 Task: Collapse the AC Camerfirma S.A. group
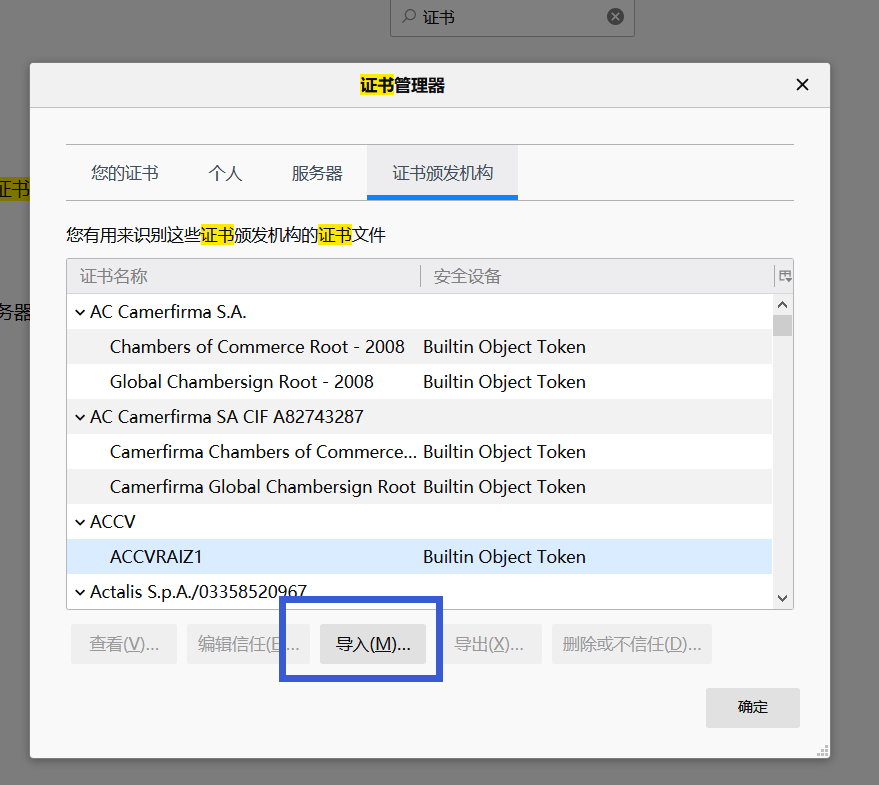pos(80,311)
